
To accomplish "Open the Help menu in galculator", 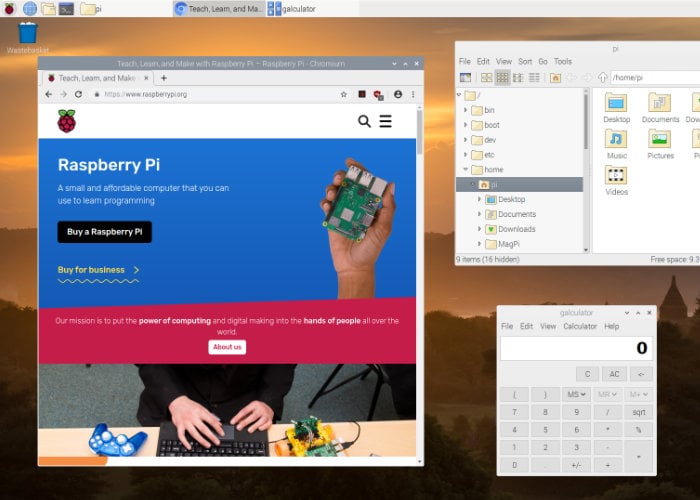I will coord(612,326).
